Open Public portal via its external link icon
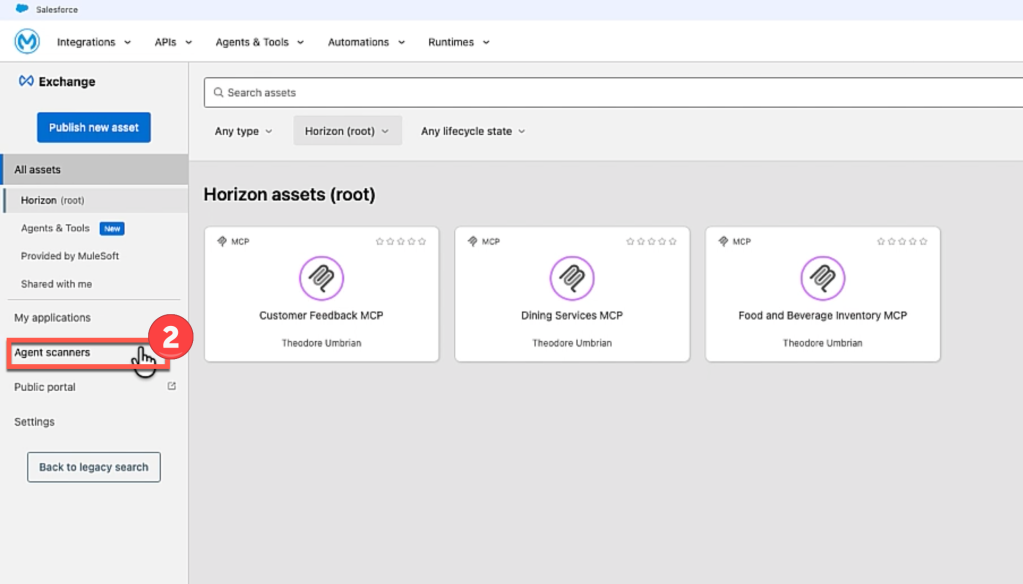Screen dimensions: 1023x584 172,386
